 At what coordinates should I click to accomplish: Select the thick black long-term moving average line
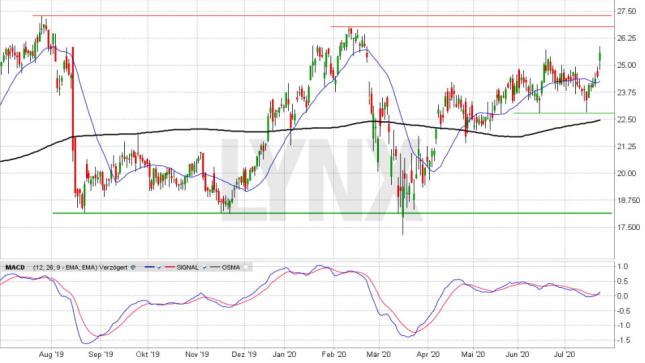coord(300,130)
